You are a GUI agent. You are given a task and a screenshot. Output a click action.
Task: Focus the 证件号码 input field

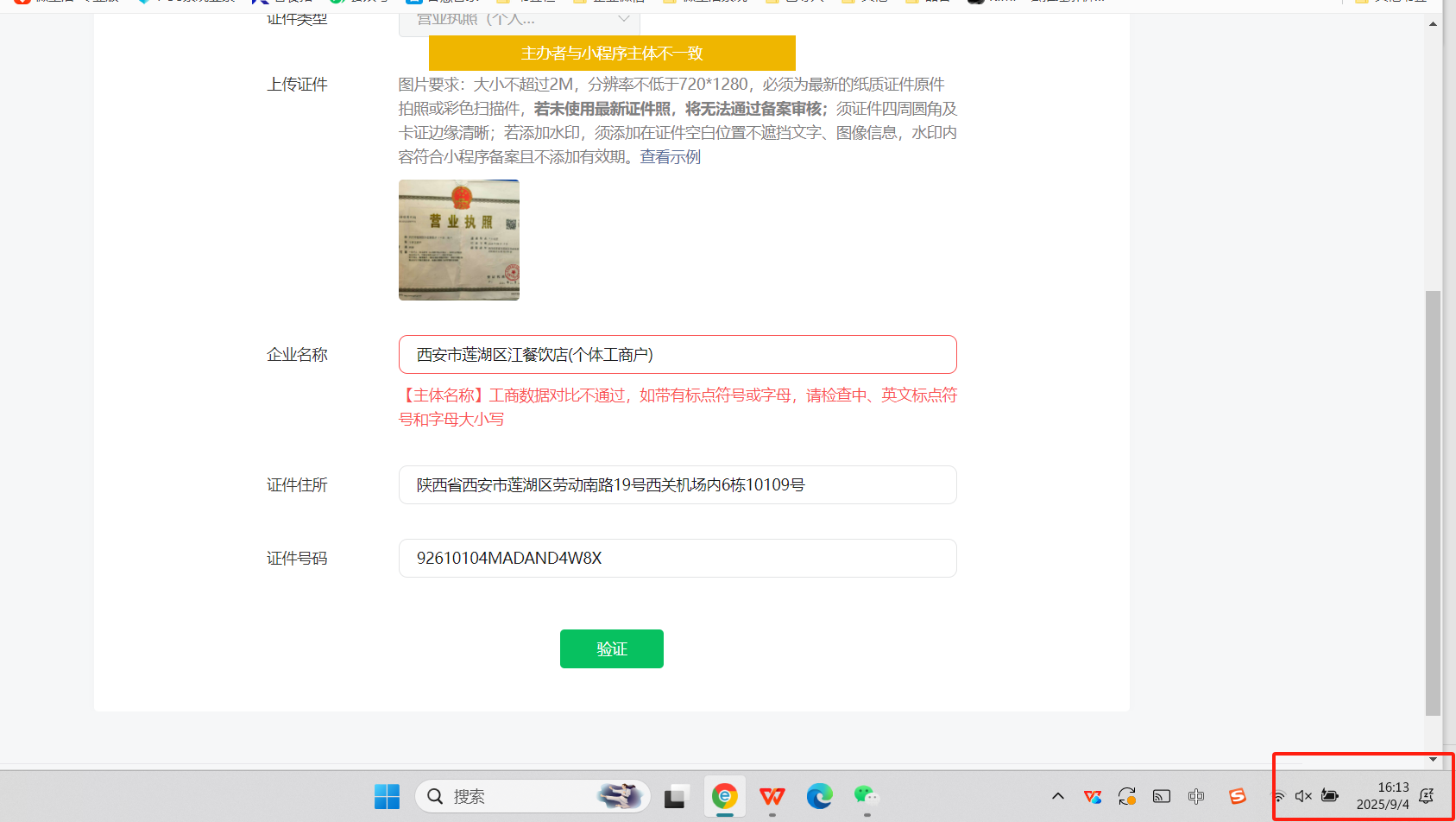coord(678,559)
